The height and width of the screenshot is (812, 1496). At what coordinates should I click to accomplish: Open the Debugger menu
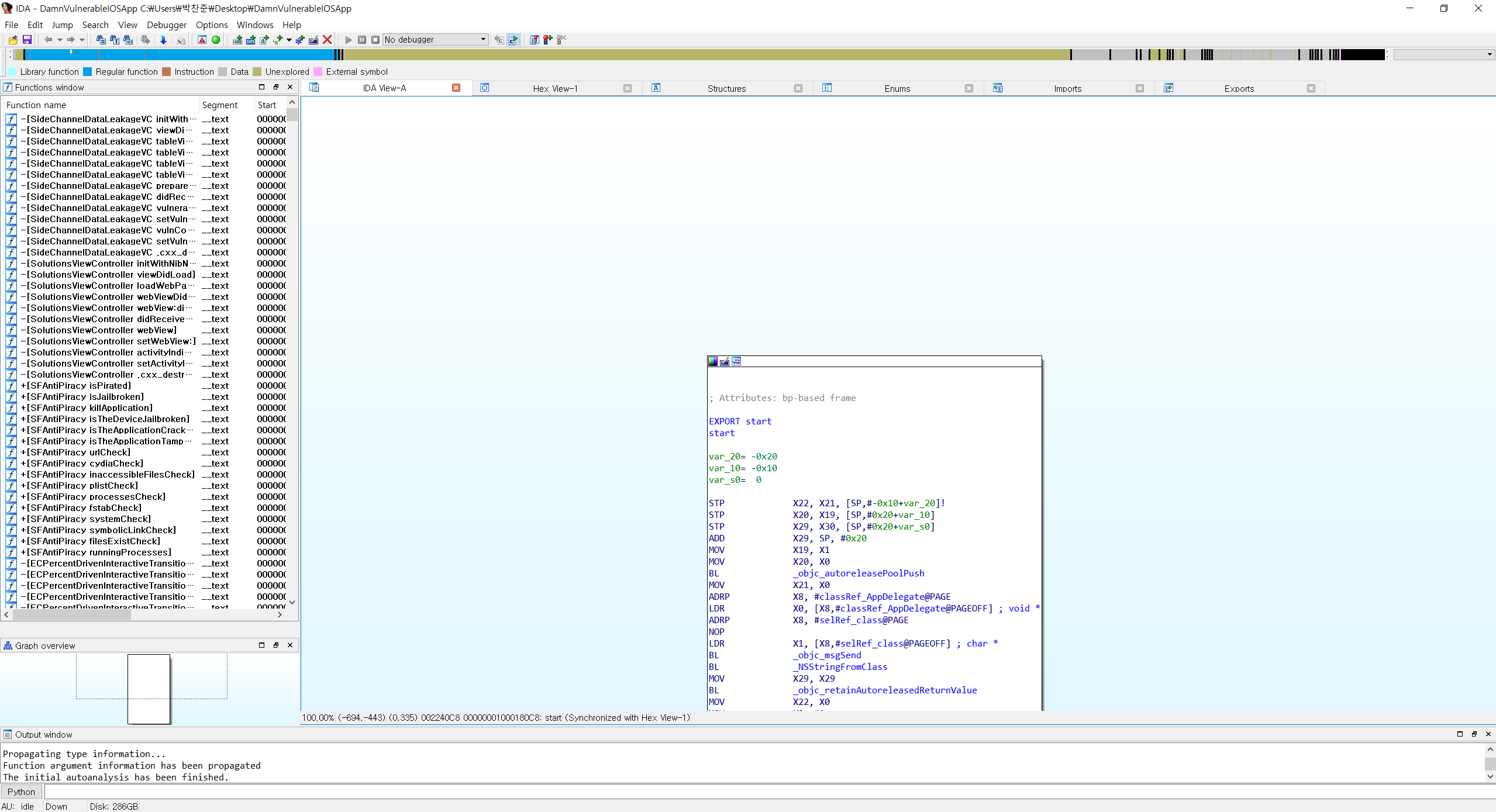coord(166,25)
